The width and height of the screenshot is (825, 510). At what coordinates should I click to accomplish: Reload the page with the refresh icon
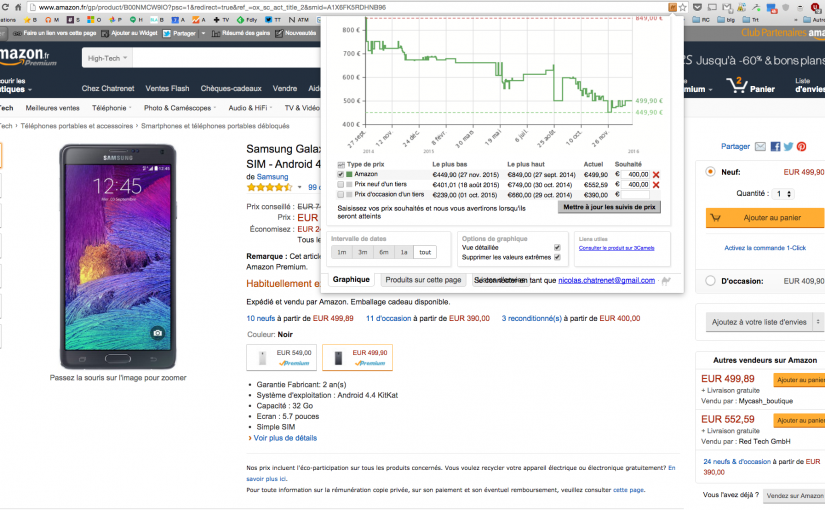(5, 7)
